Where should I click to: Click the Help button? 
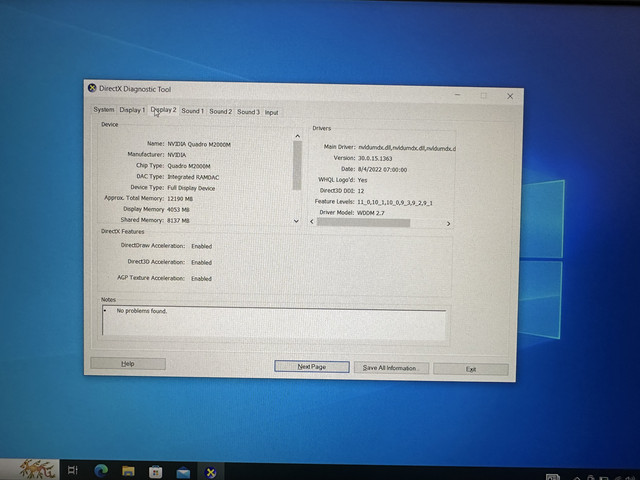(x=128, y=364)
